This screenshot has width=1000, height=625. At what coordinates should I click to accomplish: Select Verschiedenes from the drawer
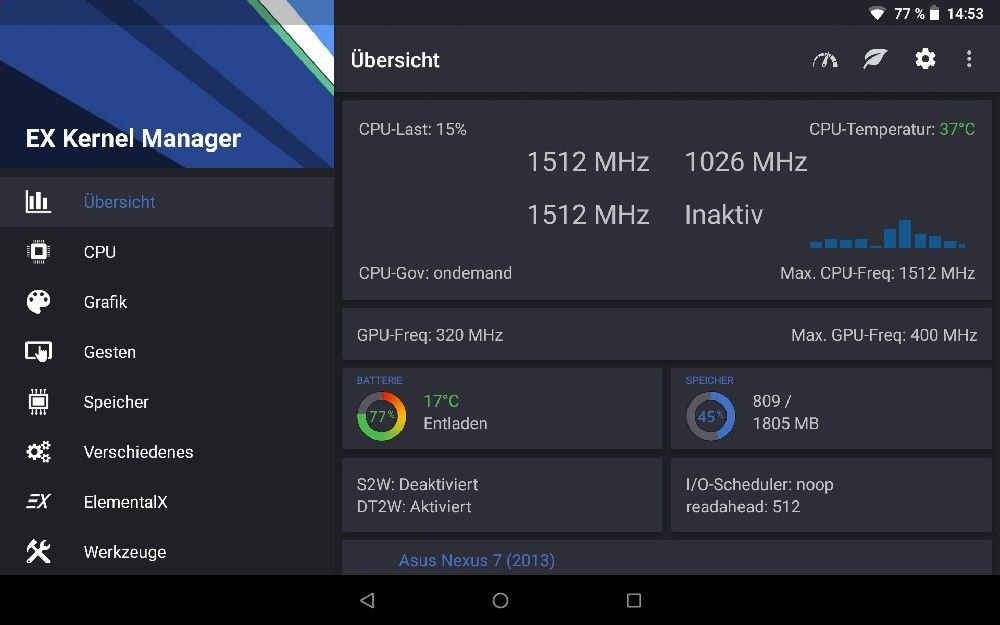click(x=167, y=452)
